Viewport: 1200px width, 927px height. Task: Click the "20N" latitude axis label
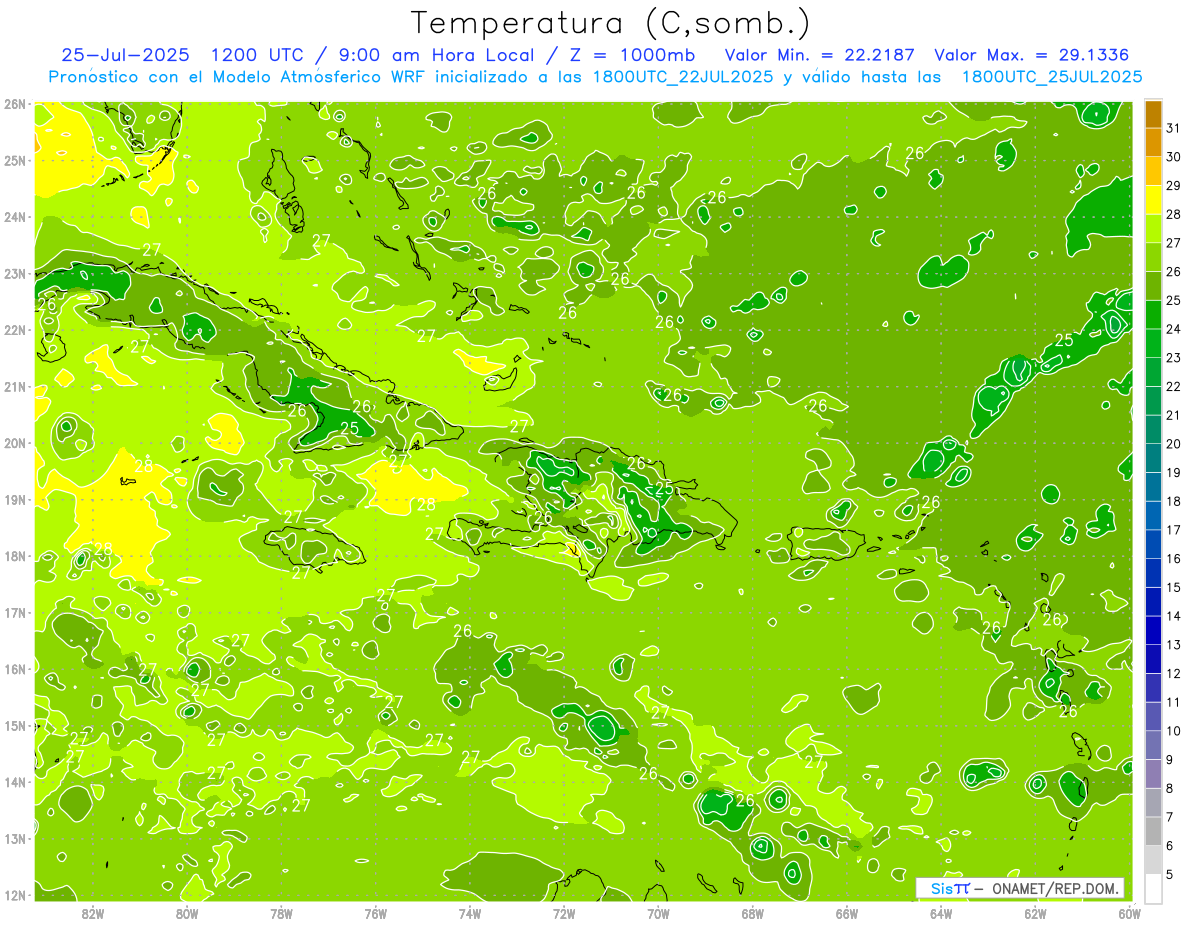(x=14, y=443)
